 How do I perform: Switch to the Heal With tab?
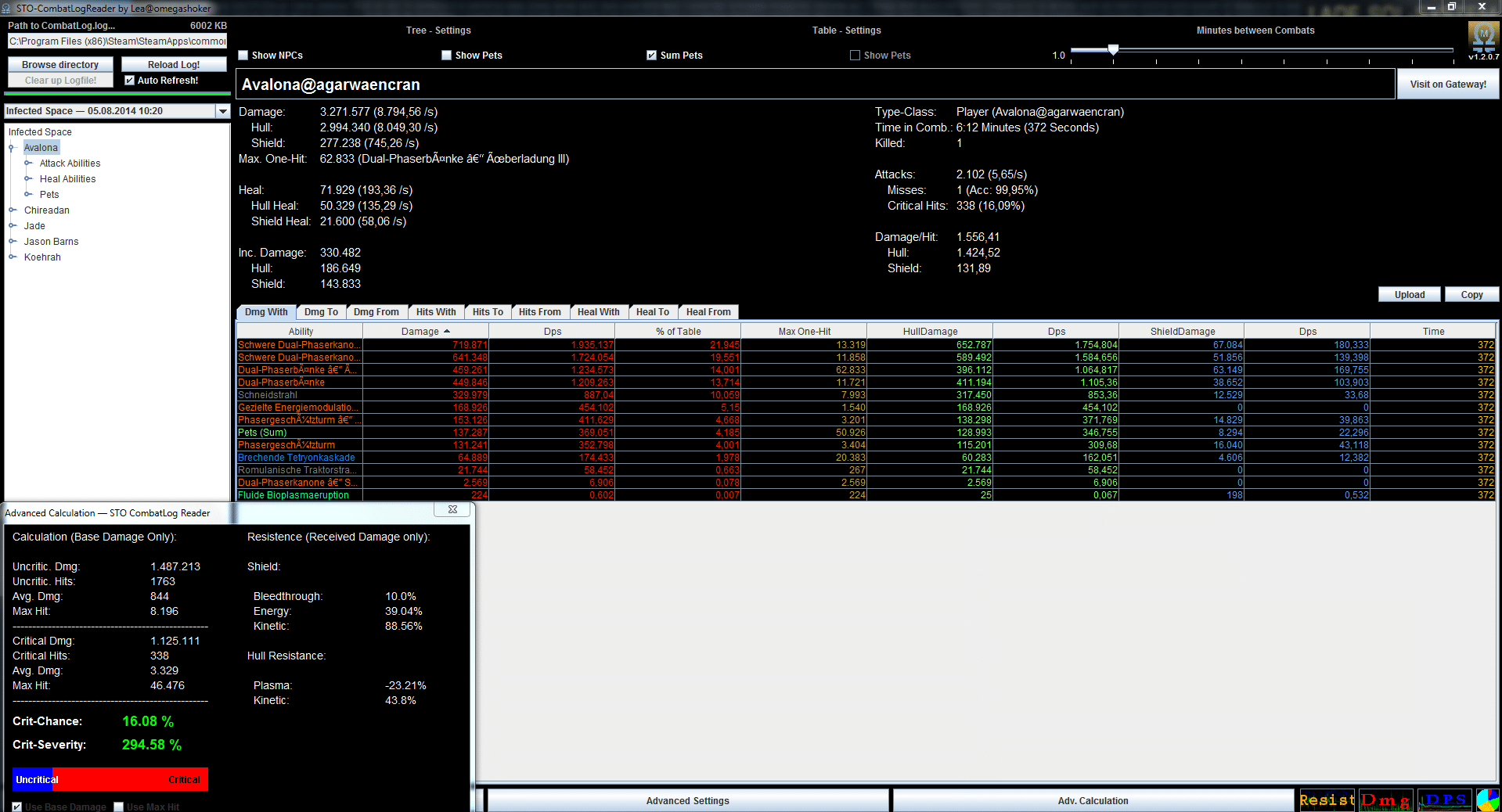tap(598, 312)
